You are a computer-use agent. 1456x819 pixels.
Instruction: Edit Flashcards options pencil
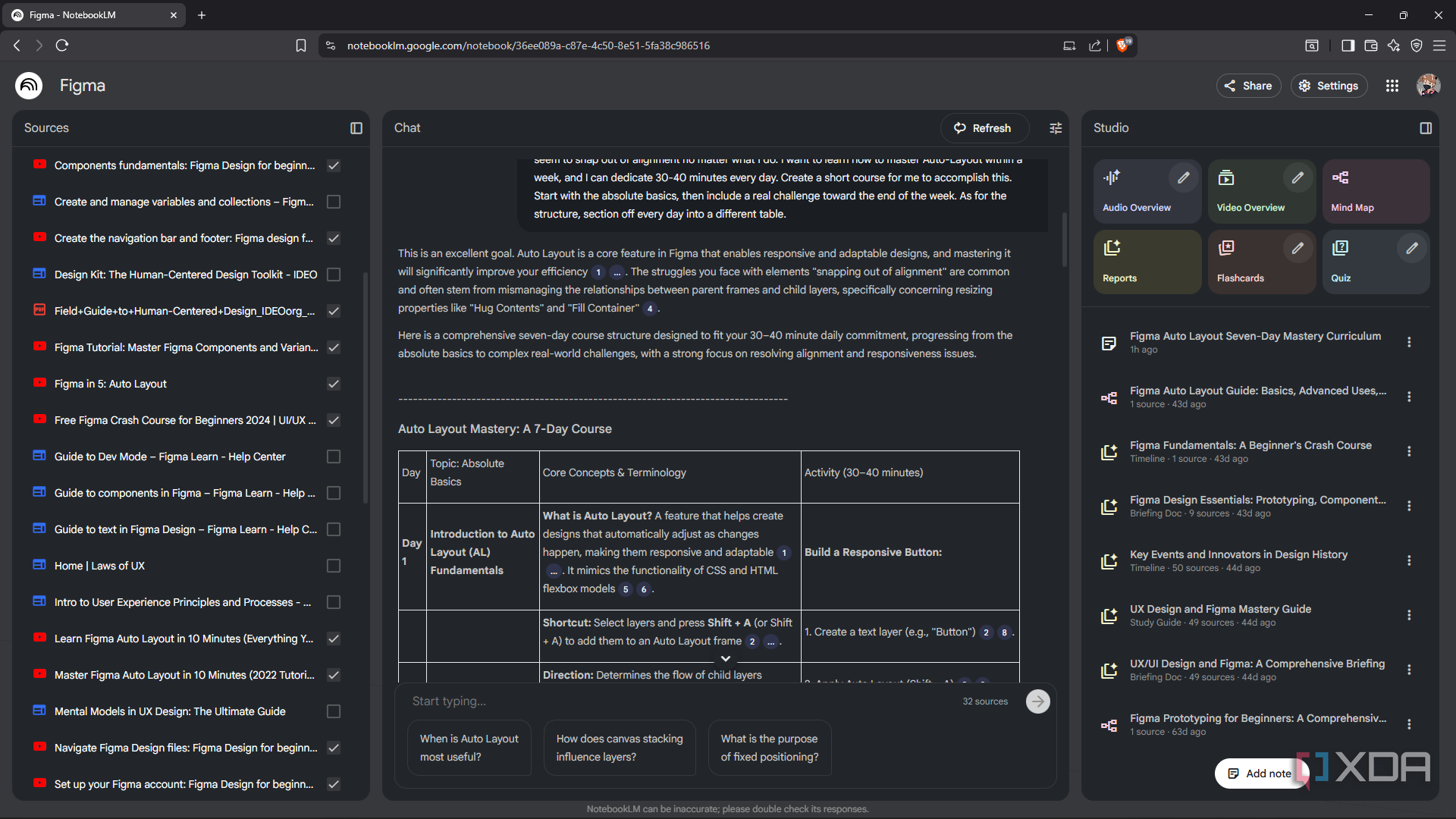point(1298,248)
